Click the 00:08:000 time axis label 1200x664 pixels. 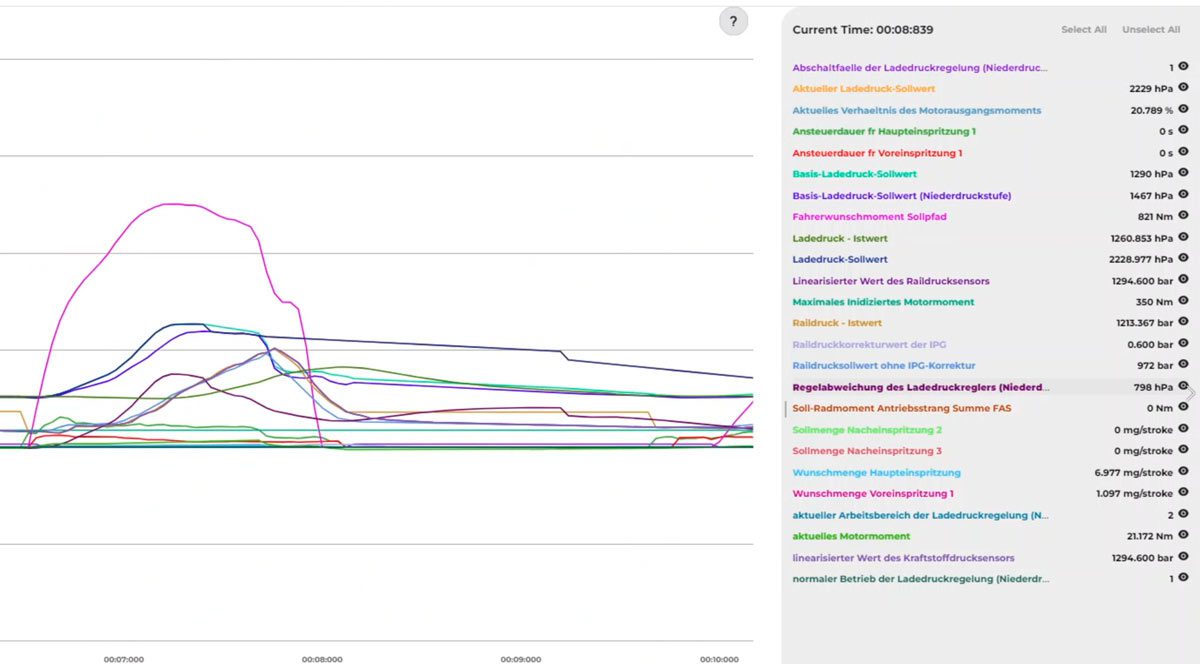point(322,659)
